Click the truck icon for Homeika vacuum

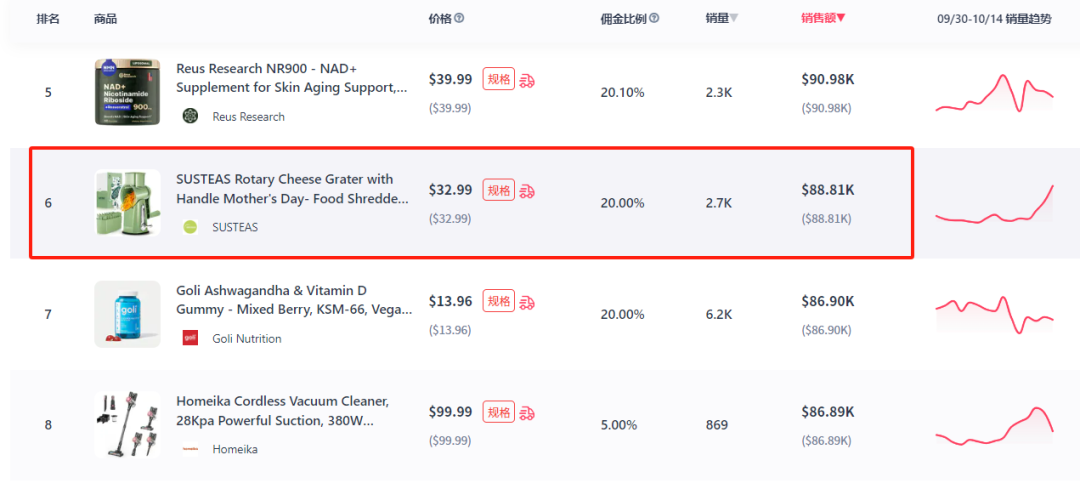point(527,413)
